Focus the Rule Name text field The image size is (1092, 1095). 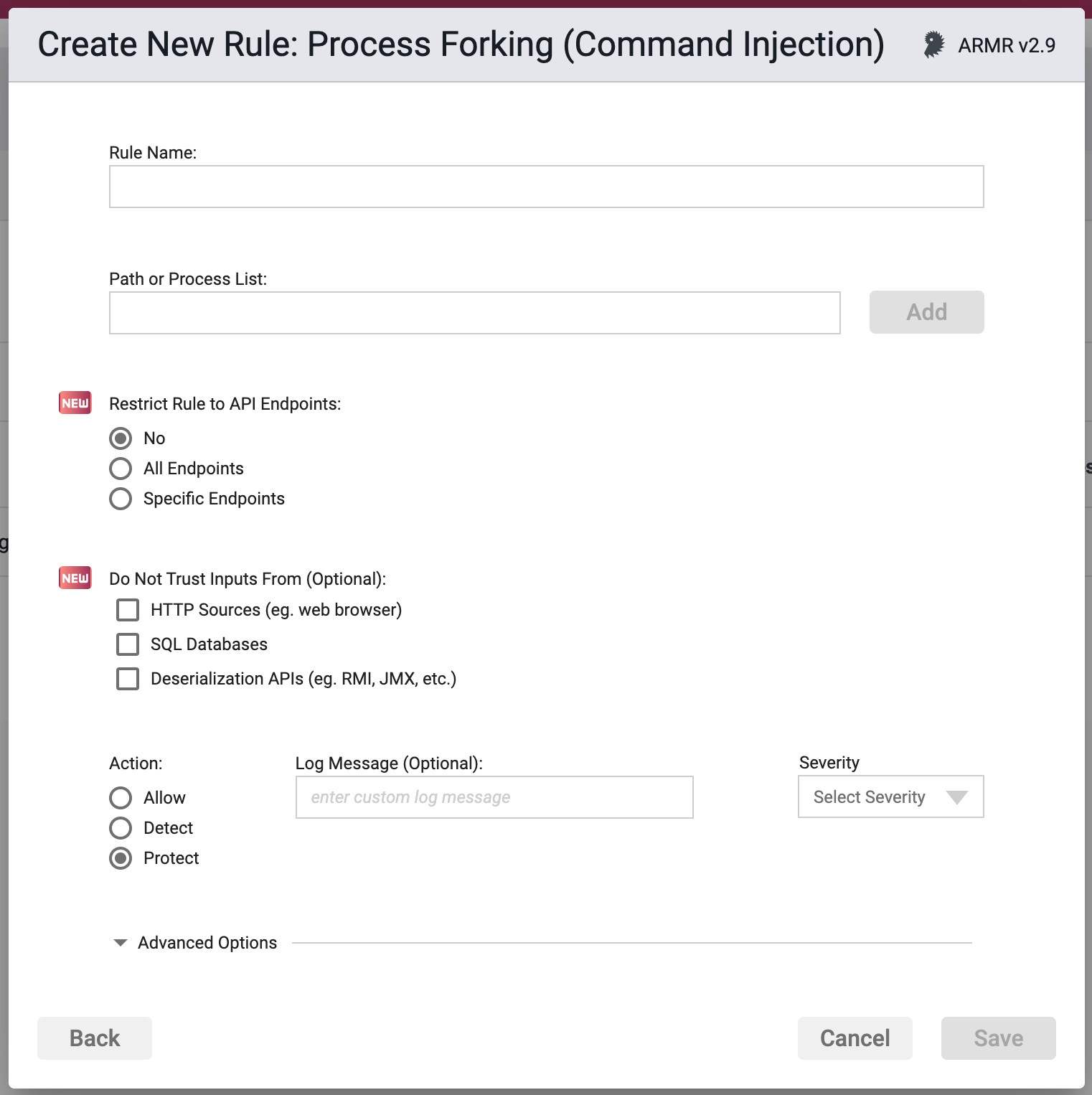click(546, 187)
